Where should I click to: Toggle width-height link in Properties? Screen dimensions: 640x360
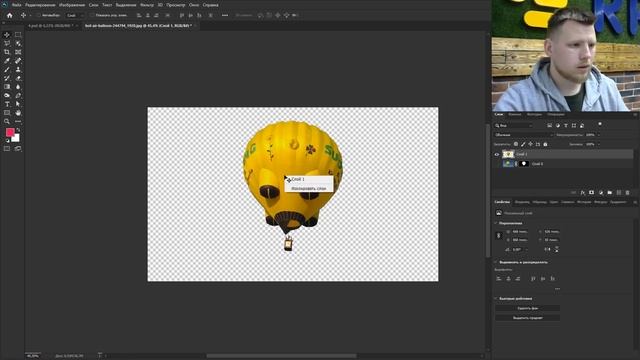498,236
